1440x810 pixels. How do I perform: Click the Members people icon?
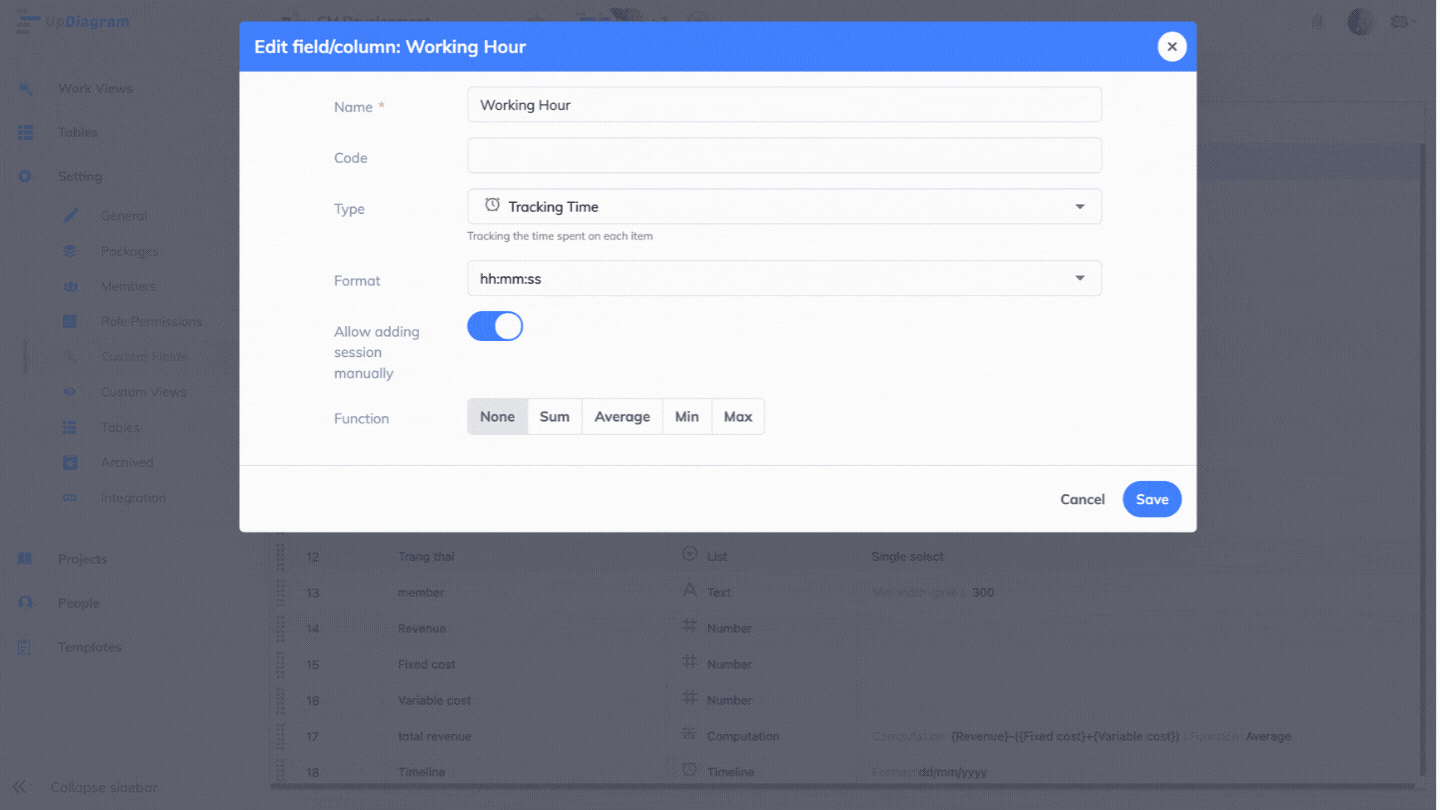coord(70,286)
